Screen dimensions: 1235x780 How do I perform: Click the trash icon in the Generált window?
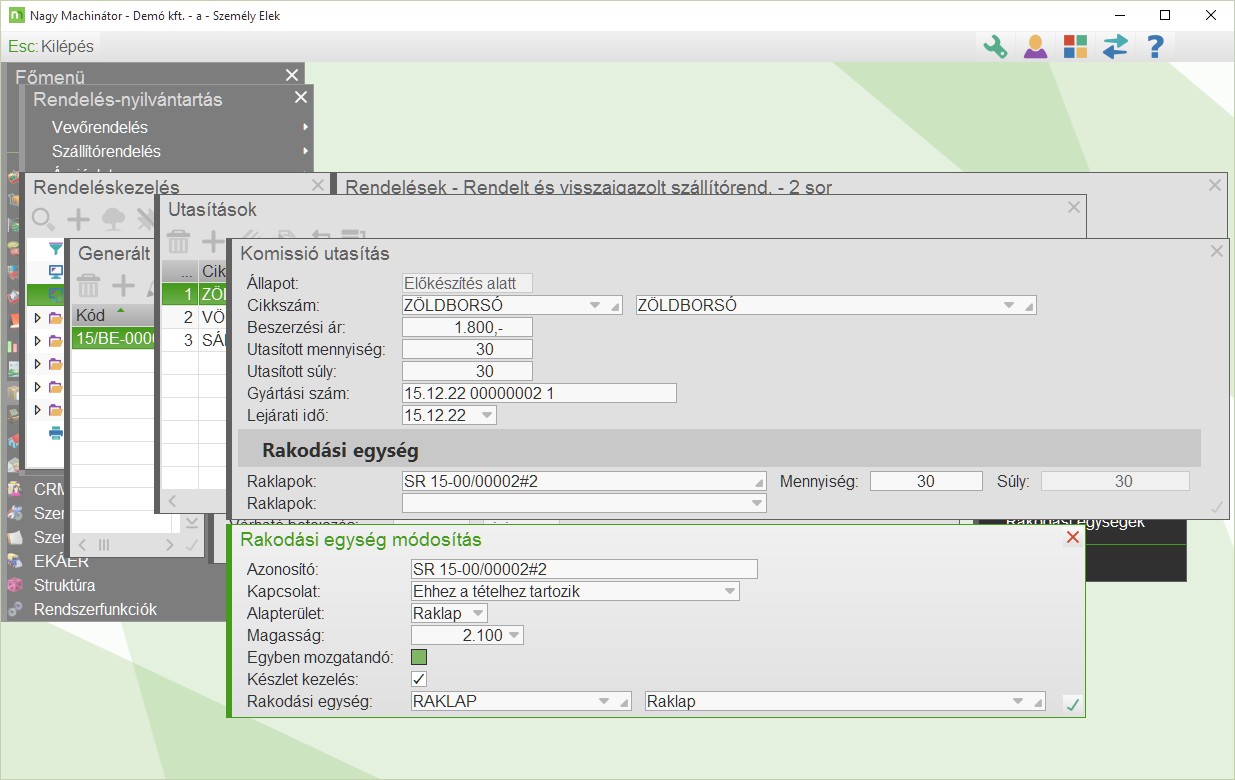click(x=89, y=286)
